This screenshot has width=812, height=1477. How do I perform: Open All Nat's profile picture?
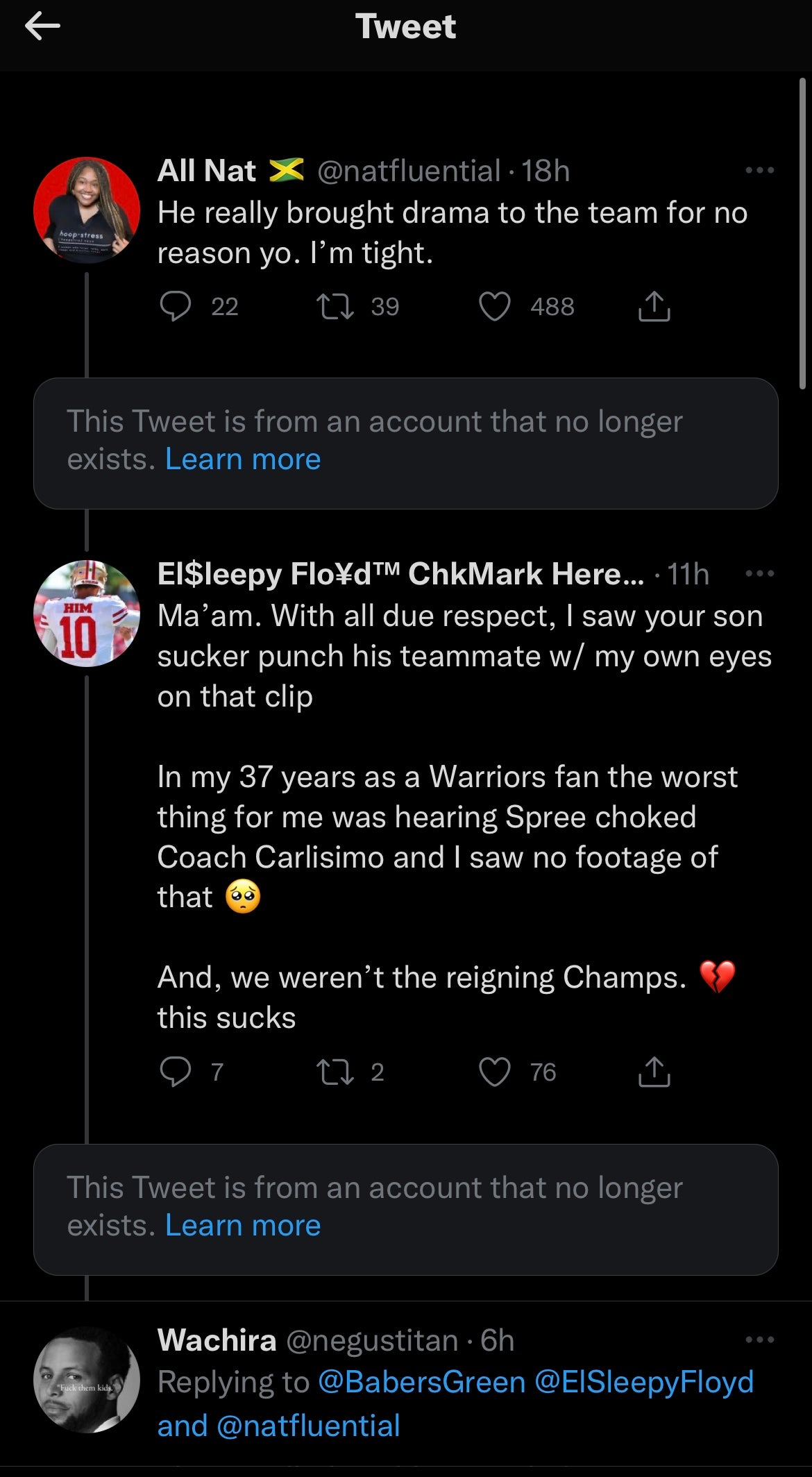(x=87, y=210)
